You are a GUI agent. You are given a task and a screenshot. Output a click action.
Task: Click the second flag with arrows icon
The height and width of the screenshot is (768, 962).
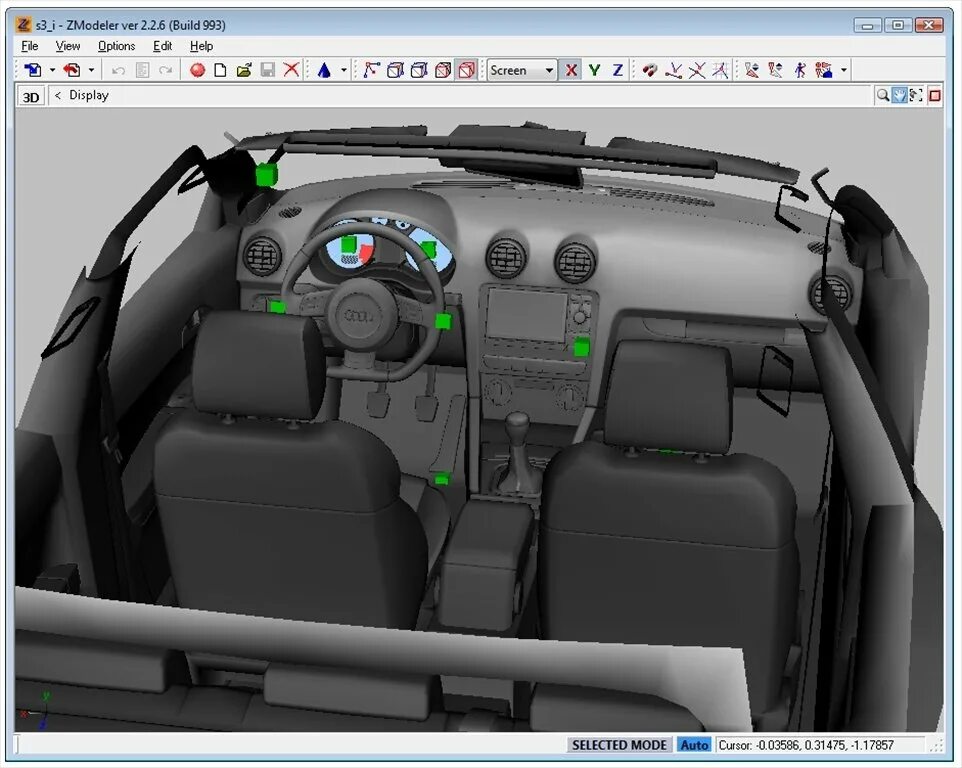776,70
